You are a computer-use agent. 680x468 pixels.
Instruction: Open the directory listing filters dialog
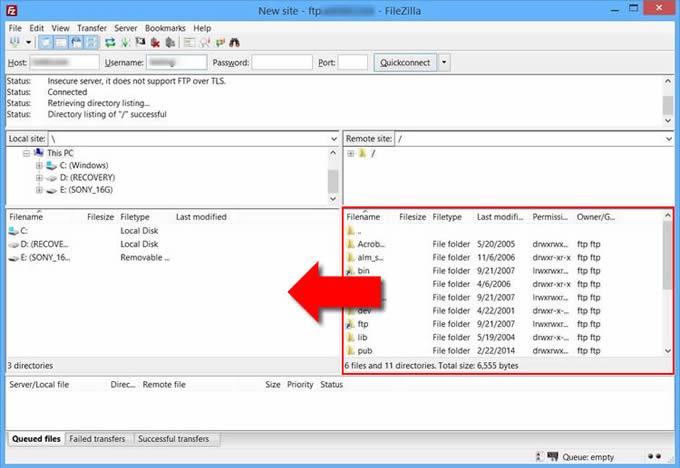click(189, 43)
